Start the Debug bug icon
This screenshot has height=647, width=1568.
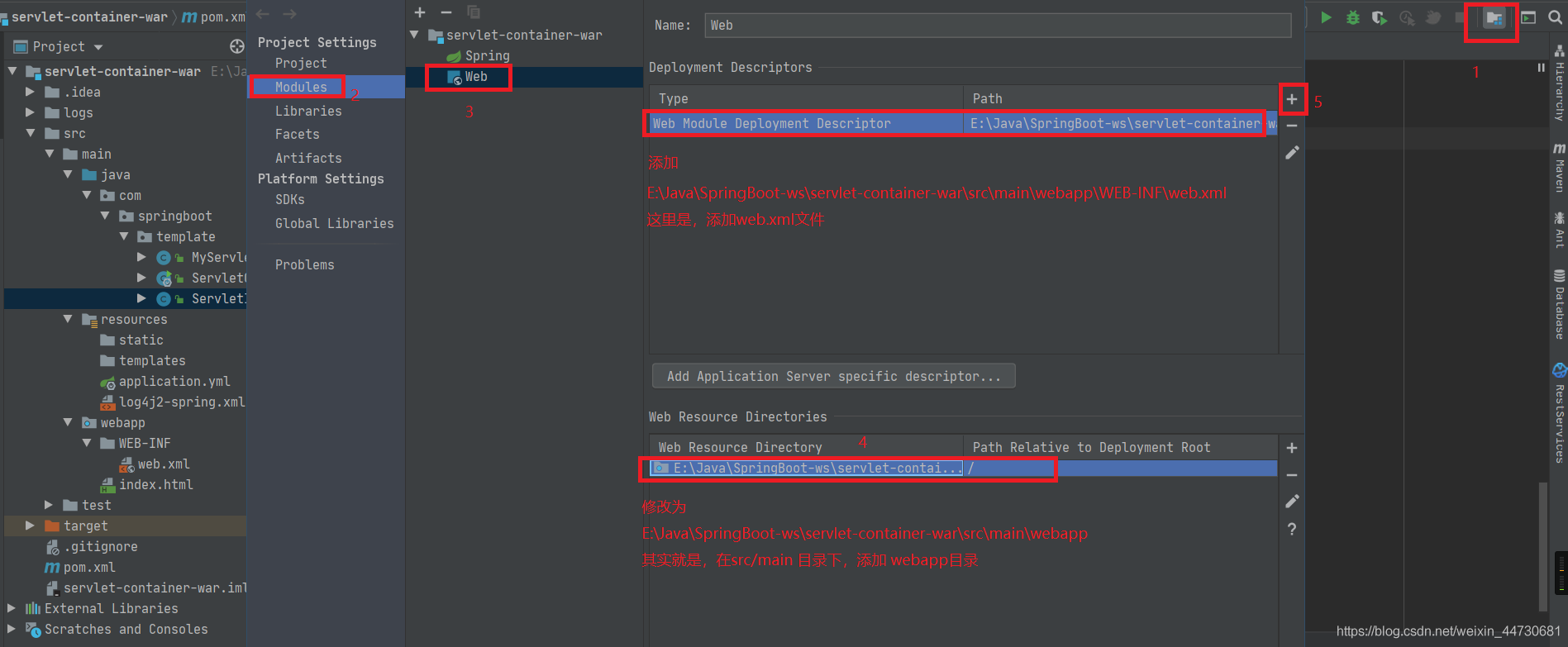[1353, 17]
